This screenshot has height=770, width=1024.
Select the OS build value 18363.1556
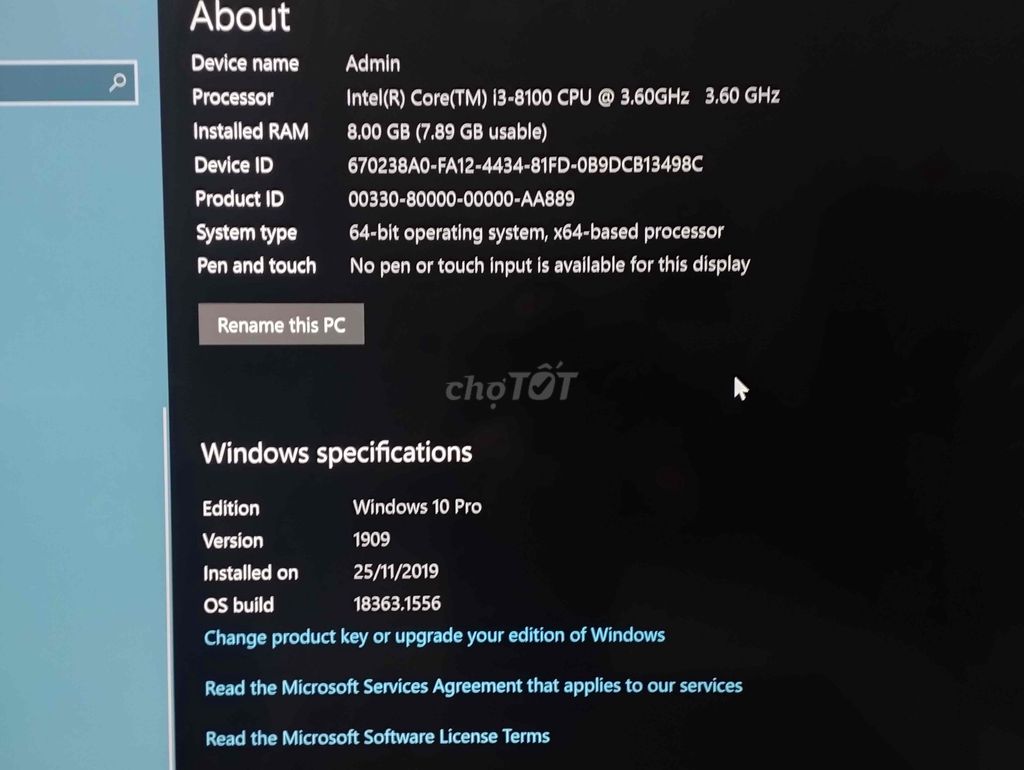coord(397,603)
